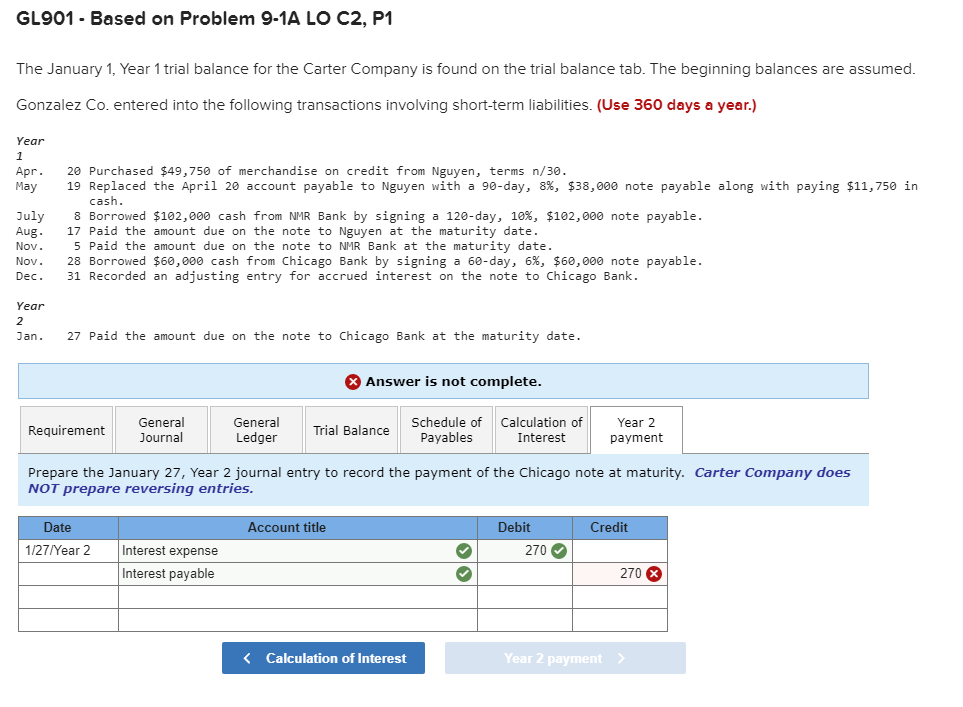Image resolution: width=963 pixels, height=707 pixels.
Task: Click the empty debit cell in third row
Action: tap(524, 597)
